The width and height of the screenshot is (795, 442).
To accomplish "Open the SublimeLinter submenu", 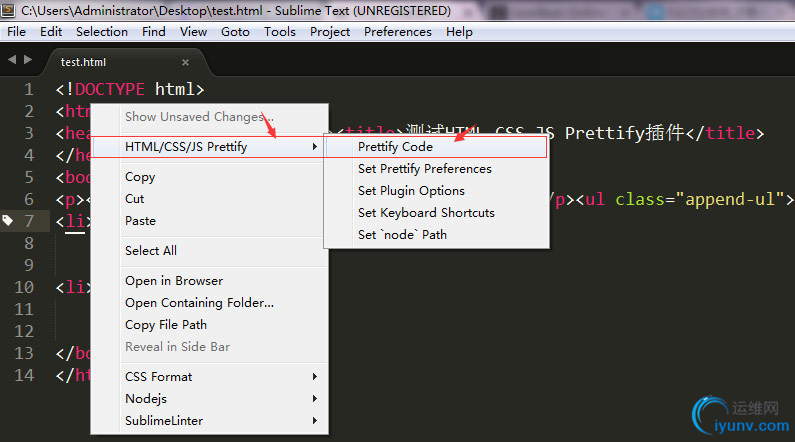I will 209,421.
